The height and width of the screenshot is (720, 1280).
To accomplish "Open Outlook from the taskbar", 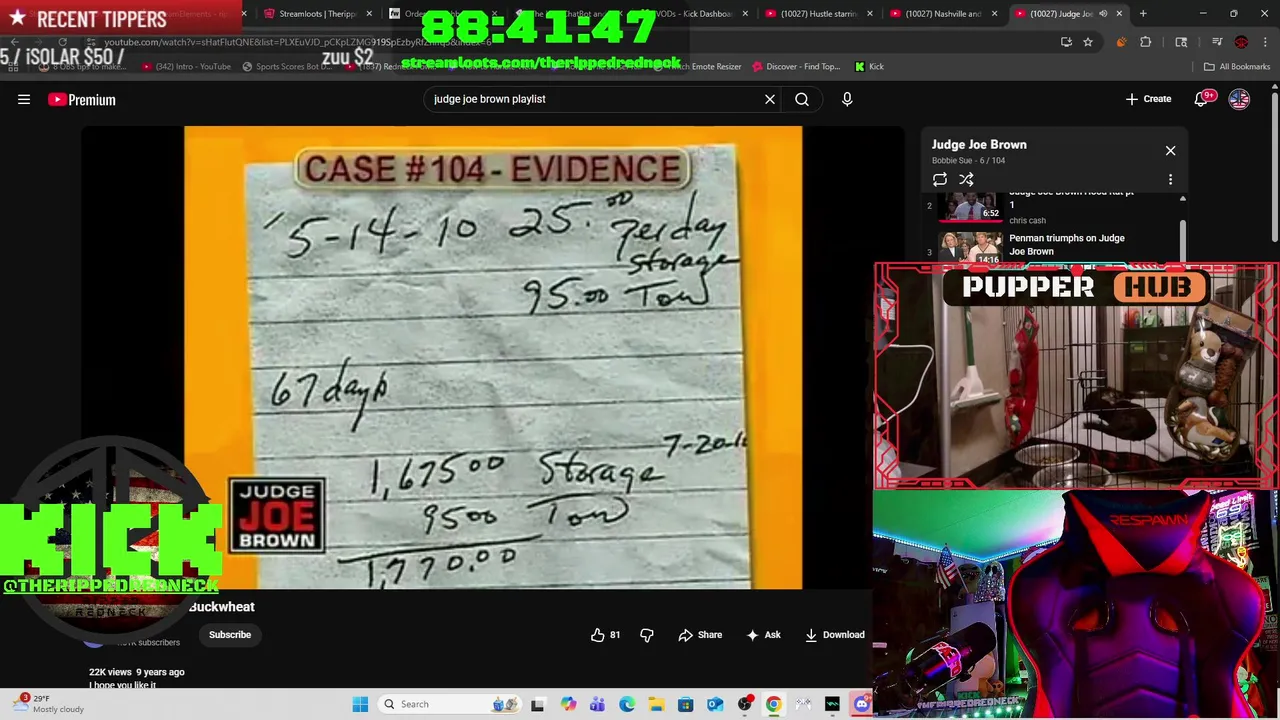I will 715,704.
